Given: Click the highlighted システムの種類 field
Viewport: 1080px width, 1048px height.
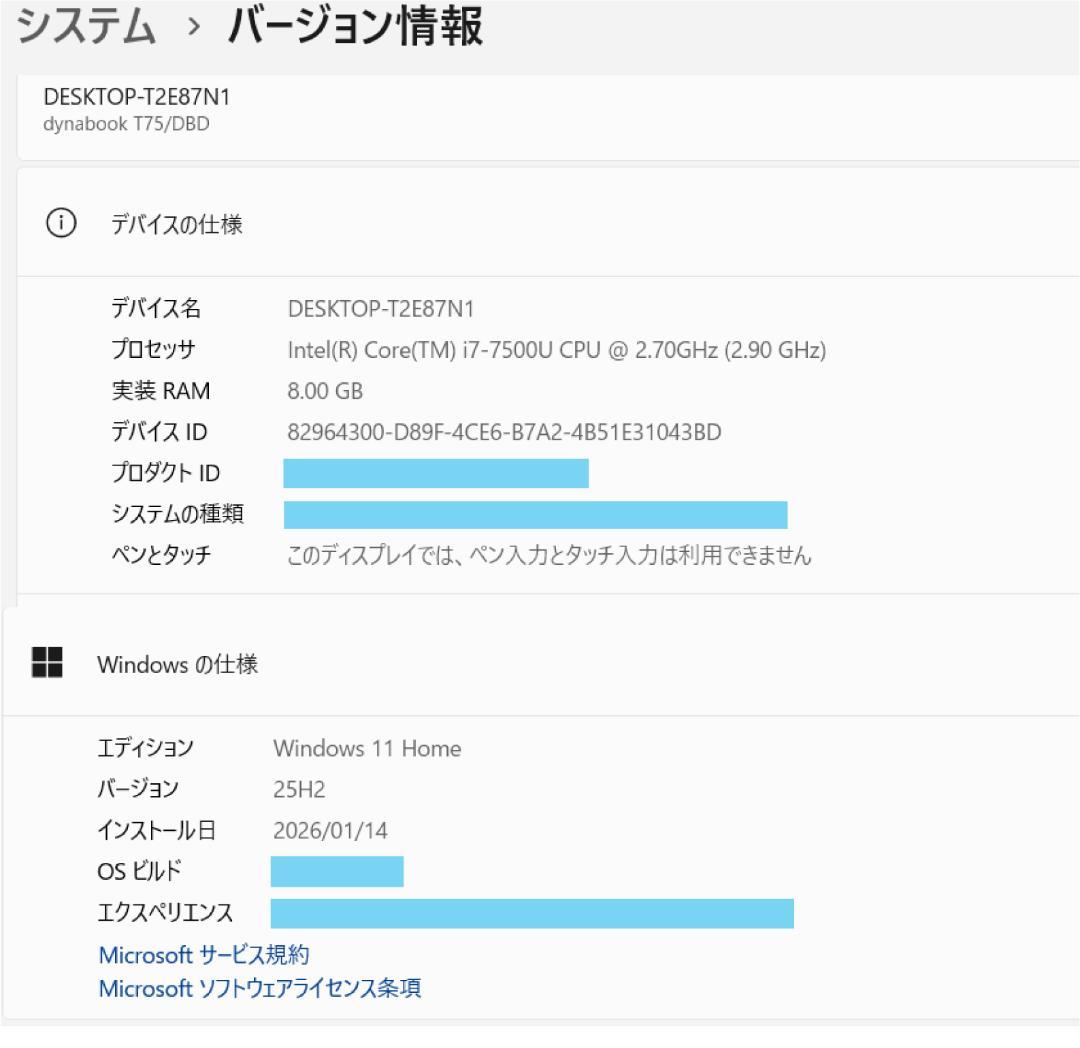Looking at the screenshot, I should [x=536, y=514].
